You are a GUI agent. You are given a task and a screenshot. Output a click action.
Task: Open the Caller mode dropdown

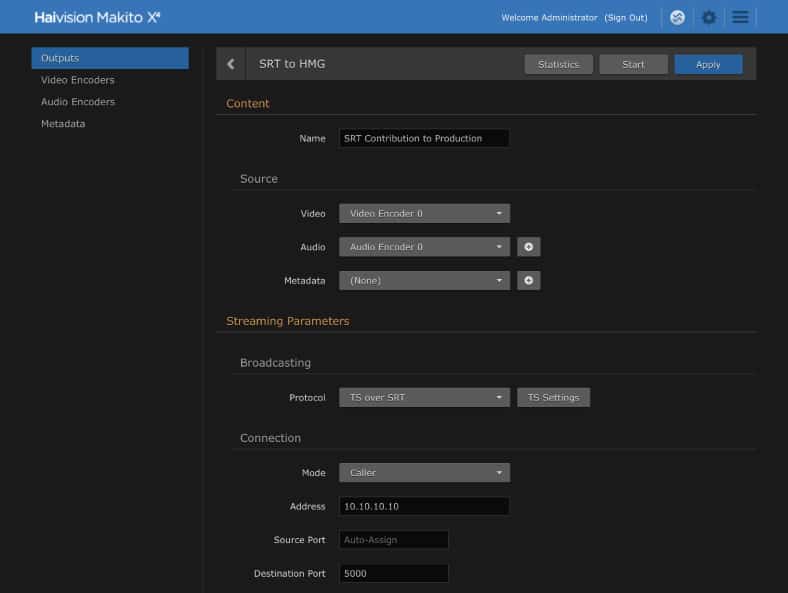pos(424,472)
